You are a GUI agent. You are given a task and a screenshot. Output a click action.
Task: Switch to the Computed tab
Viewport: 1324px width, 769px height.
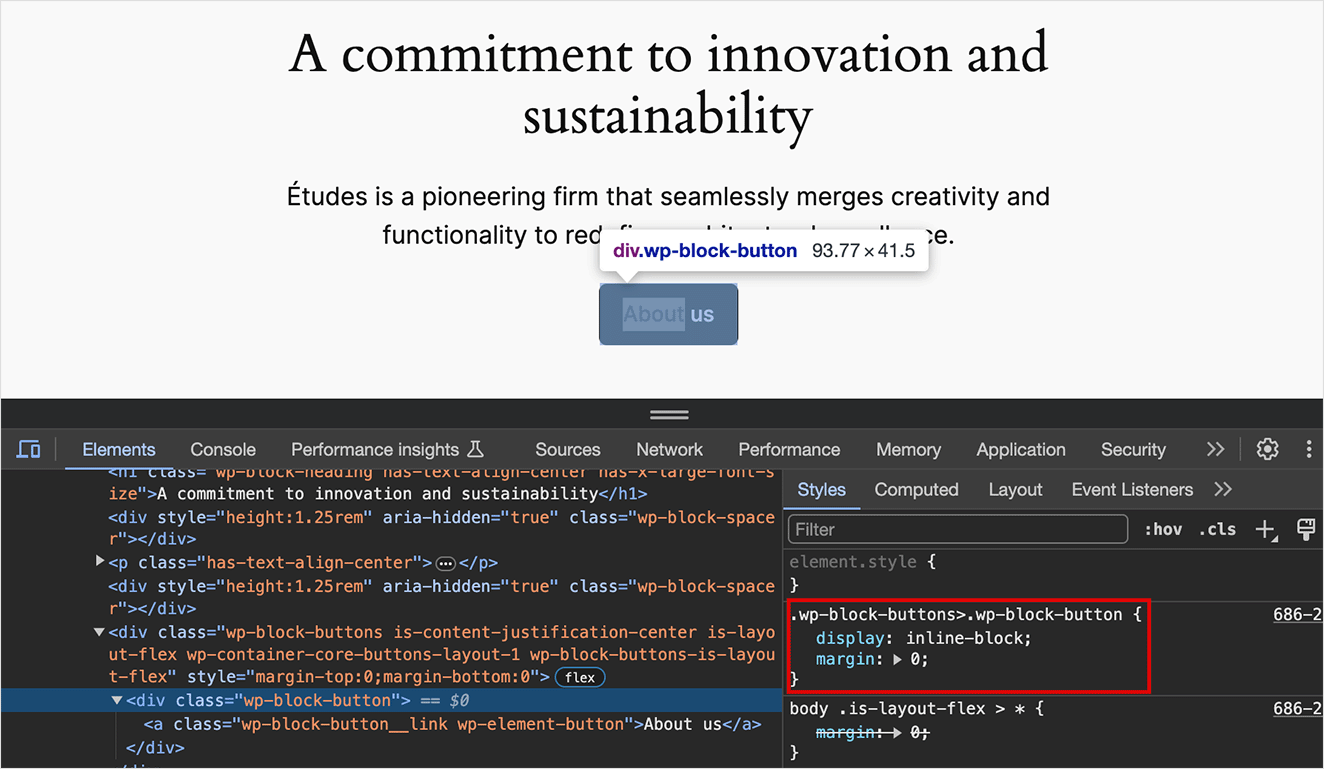[916, 489]
